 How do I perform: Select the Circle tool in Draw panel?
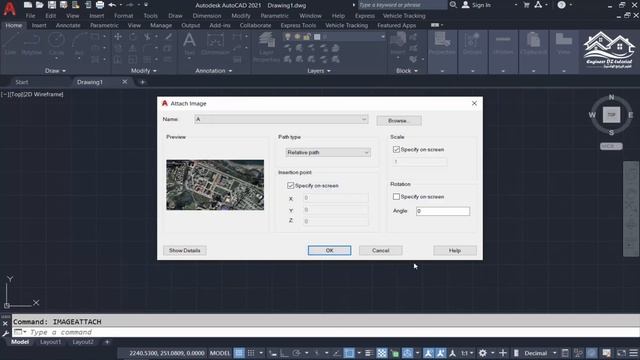pyautogui.click(x=56, y=44)
